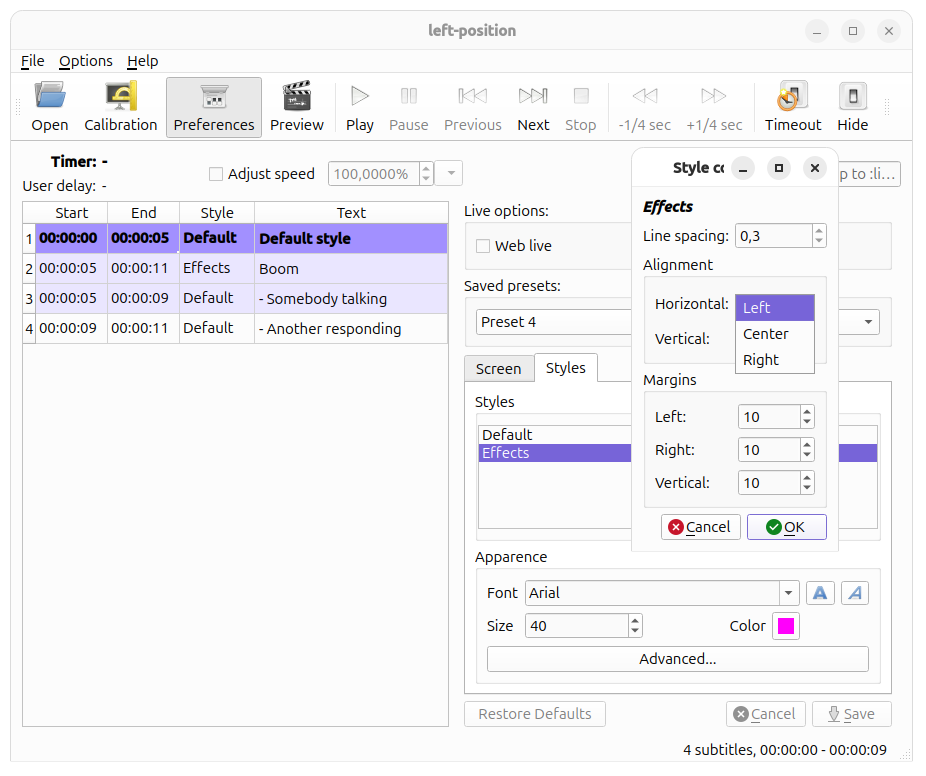Viewport: 926px width, 776px height.
Task: Click the Hide toolbar icon
Action: tap(852, 107)
